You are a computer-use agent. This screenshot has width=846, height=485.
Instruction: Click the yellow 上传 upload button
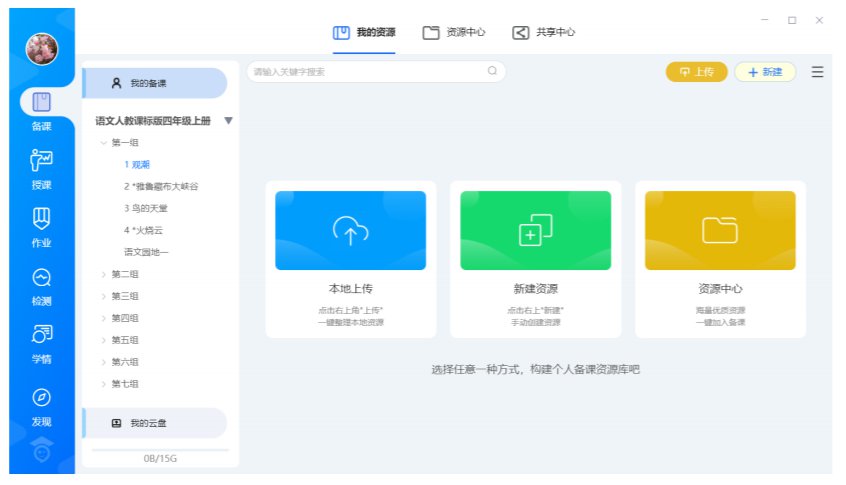click(x=696, y=72)
